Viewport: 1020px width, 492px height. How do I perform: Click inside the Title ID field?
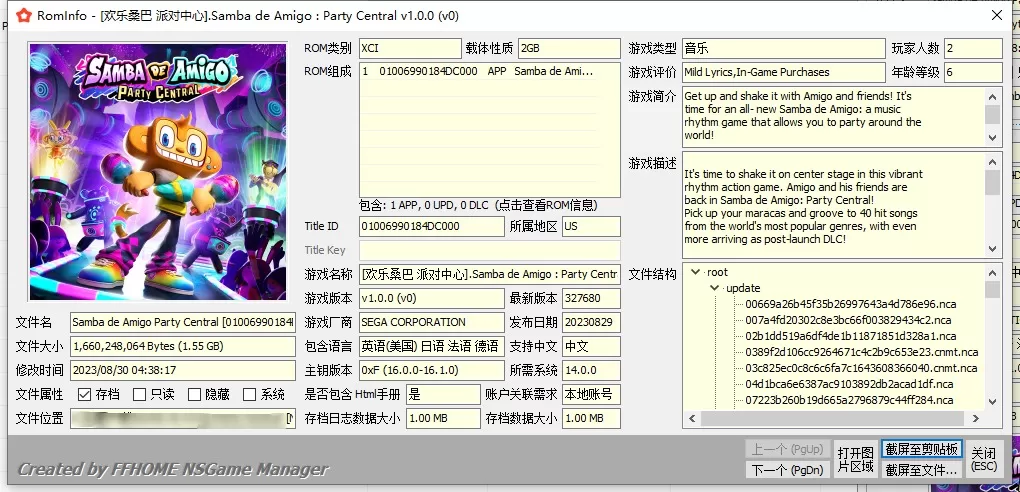click(x=432, y=226)
